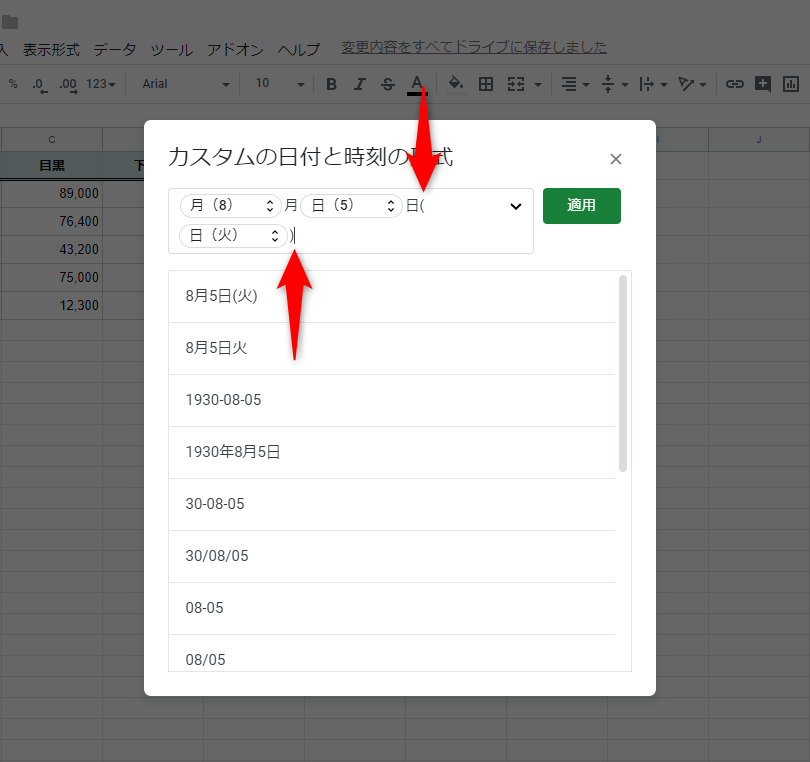Click cell with value 76,400

coord(52,221)
